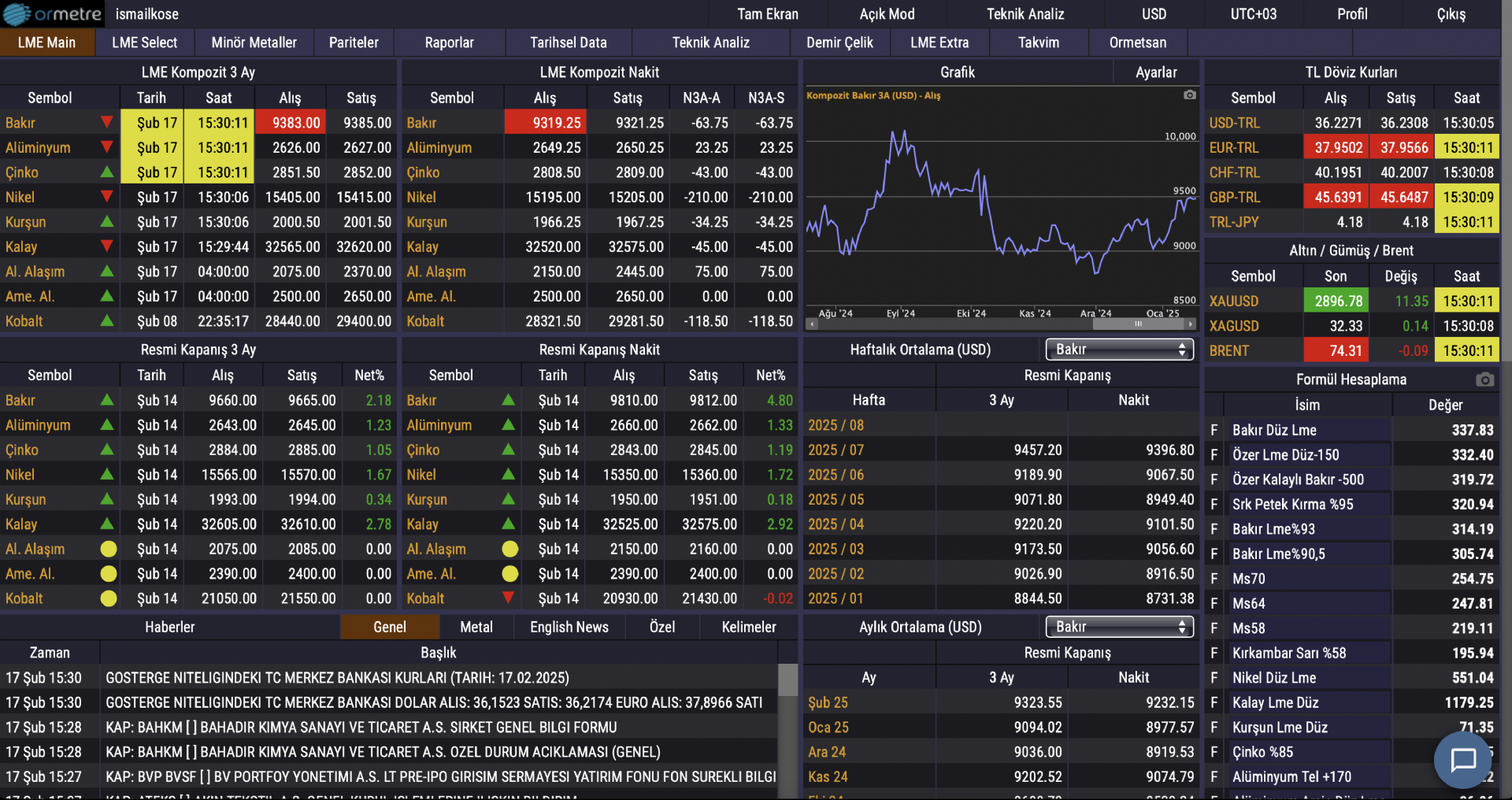Click the Haberler news list scrollbar
1512x800 pixels.
(x=787, y=680)
